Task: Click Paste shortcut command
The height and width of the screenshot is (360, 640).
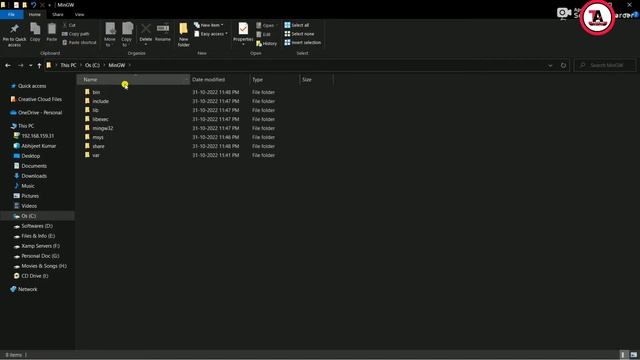Action: point(79,42)
